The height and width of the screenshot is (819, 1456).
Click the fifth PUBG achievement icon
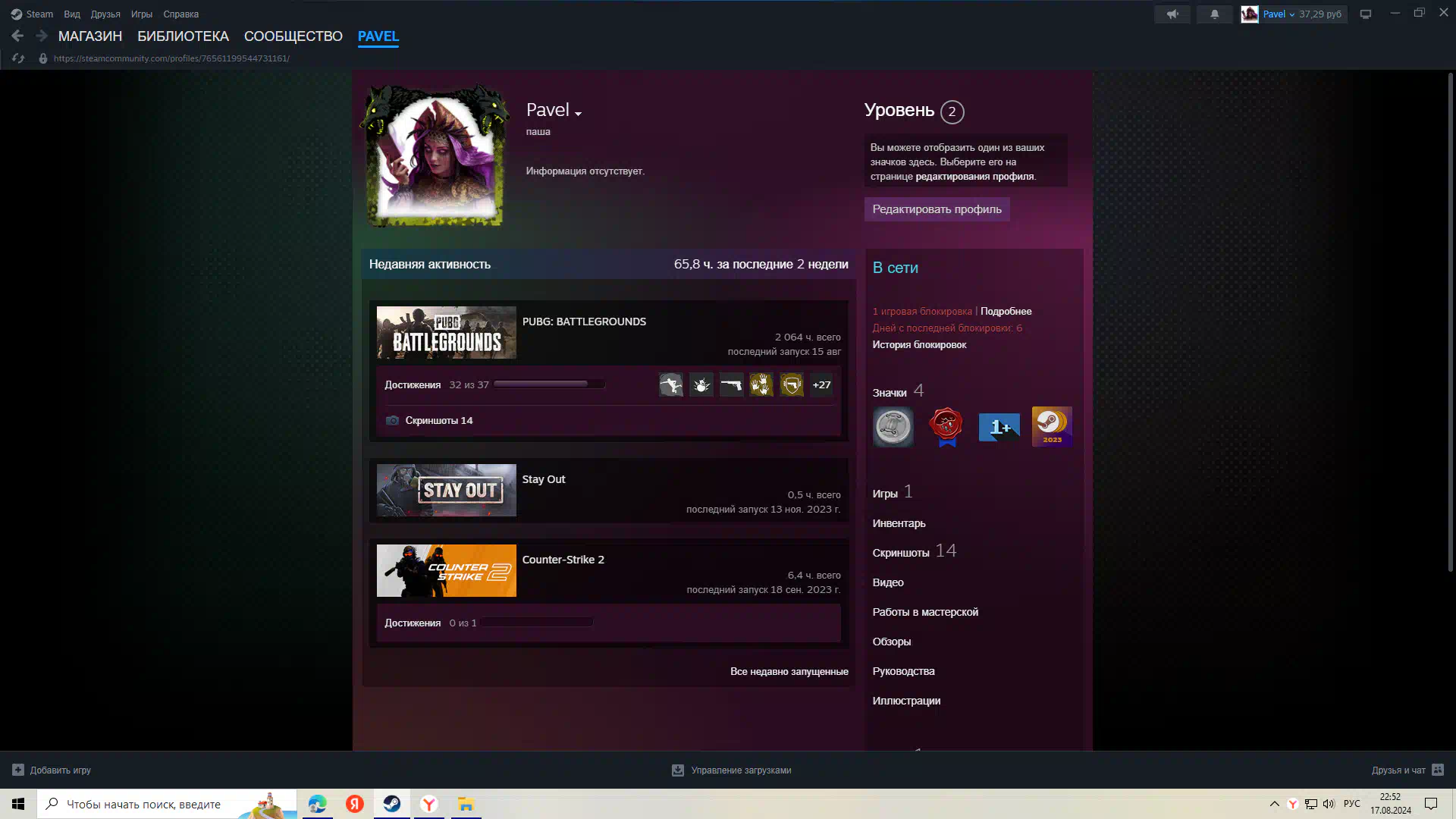792,384
